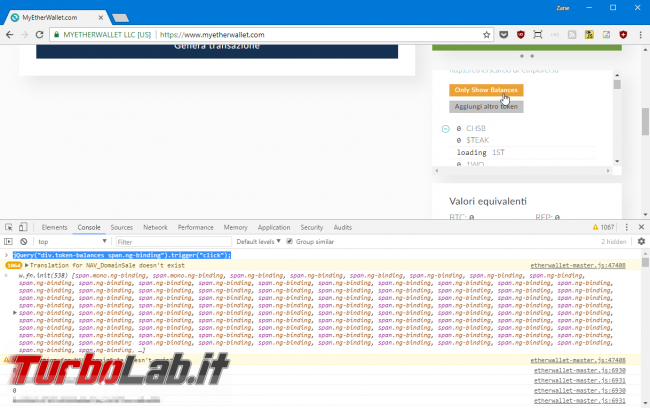Open the top context dropdown
Viewport: 650px width, 408px height.
coord(72,241)
